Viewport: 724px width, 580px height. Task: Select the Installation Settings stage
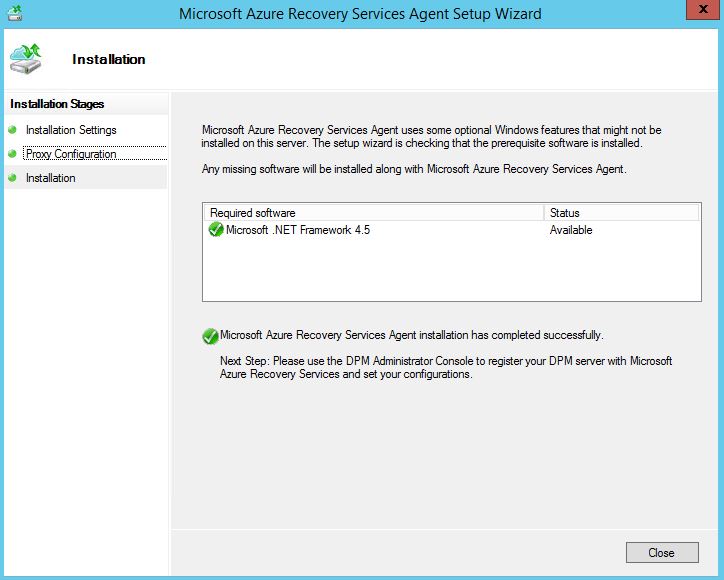tap(71, 130)
